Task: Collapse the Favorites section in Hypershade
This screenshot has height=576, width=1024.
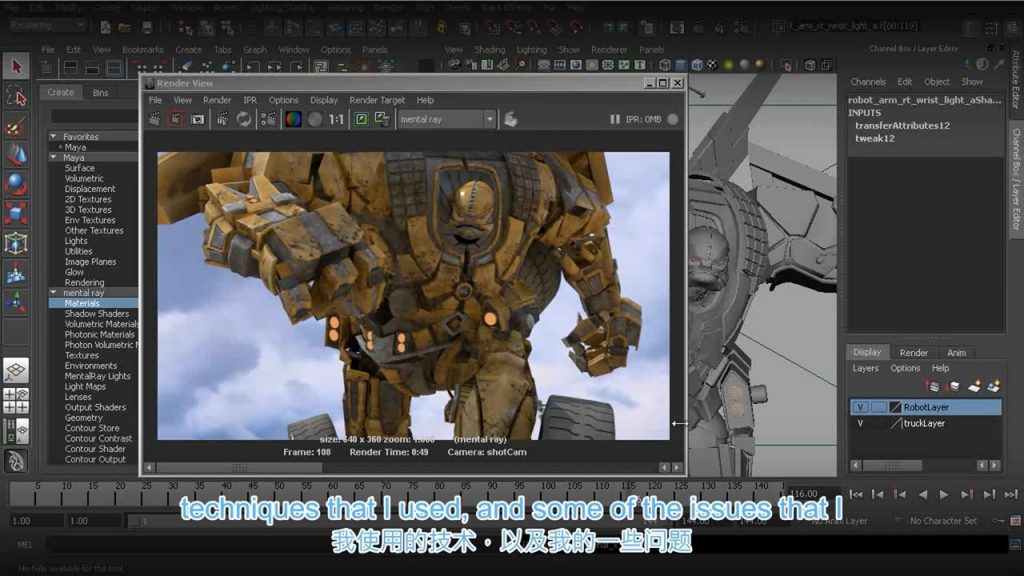Action: click(54, 136)
